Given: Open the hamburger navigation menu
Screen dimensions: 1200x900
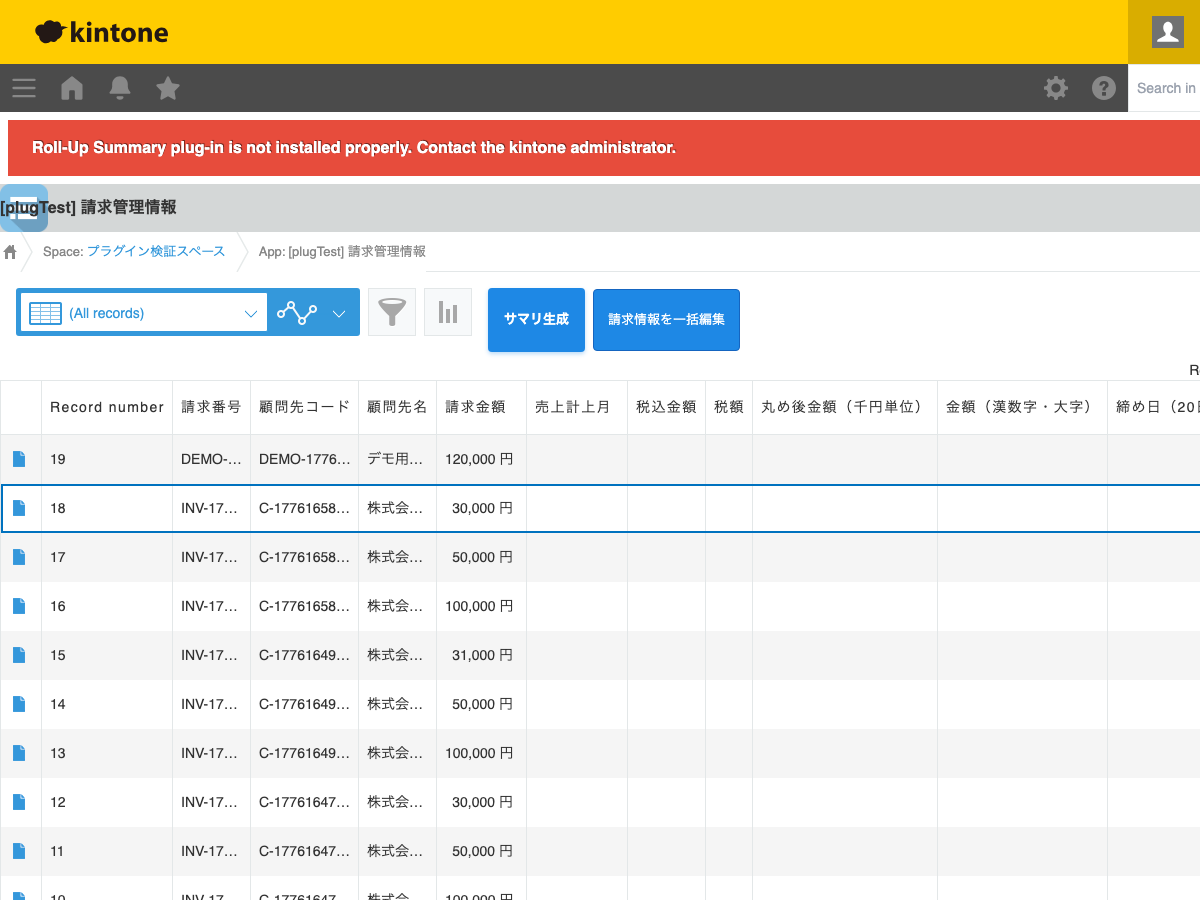Looking at the screenshot, I should click(24, 88).
